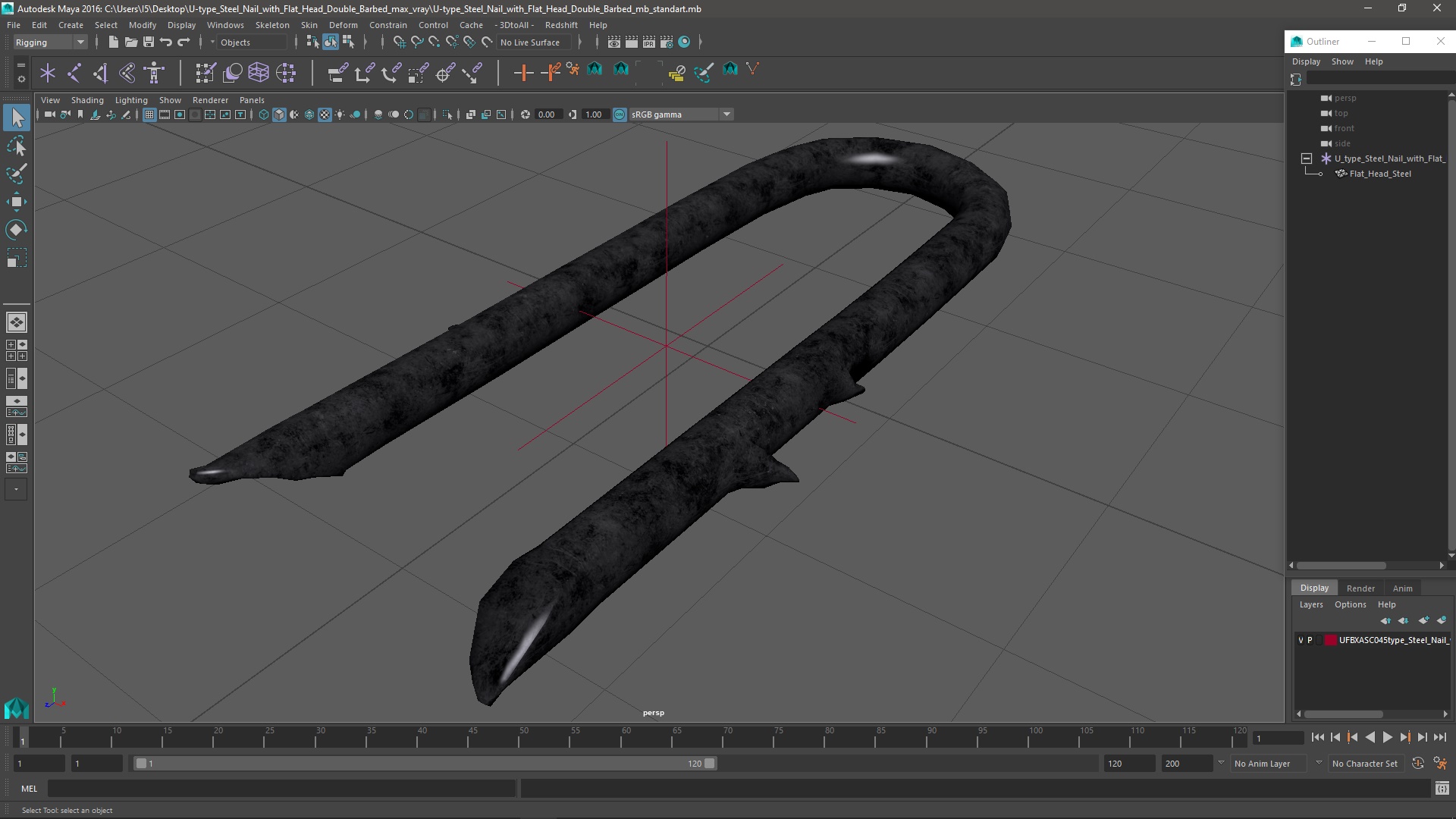Click the range slider end handle at 120

point(710,764)
